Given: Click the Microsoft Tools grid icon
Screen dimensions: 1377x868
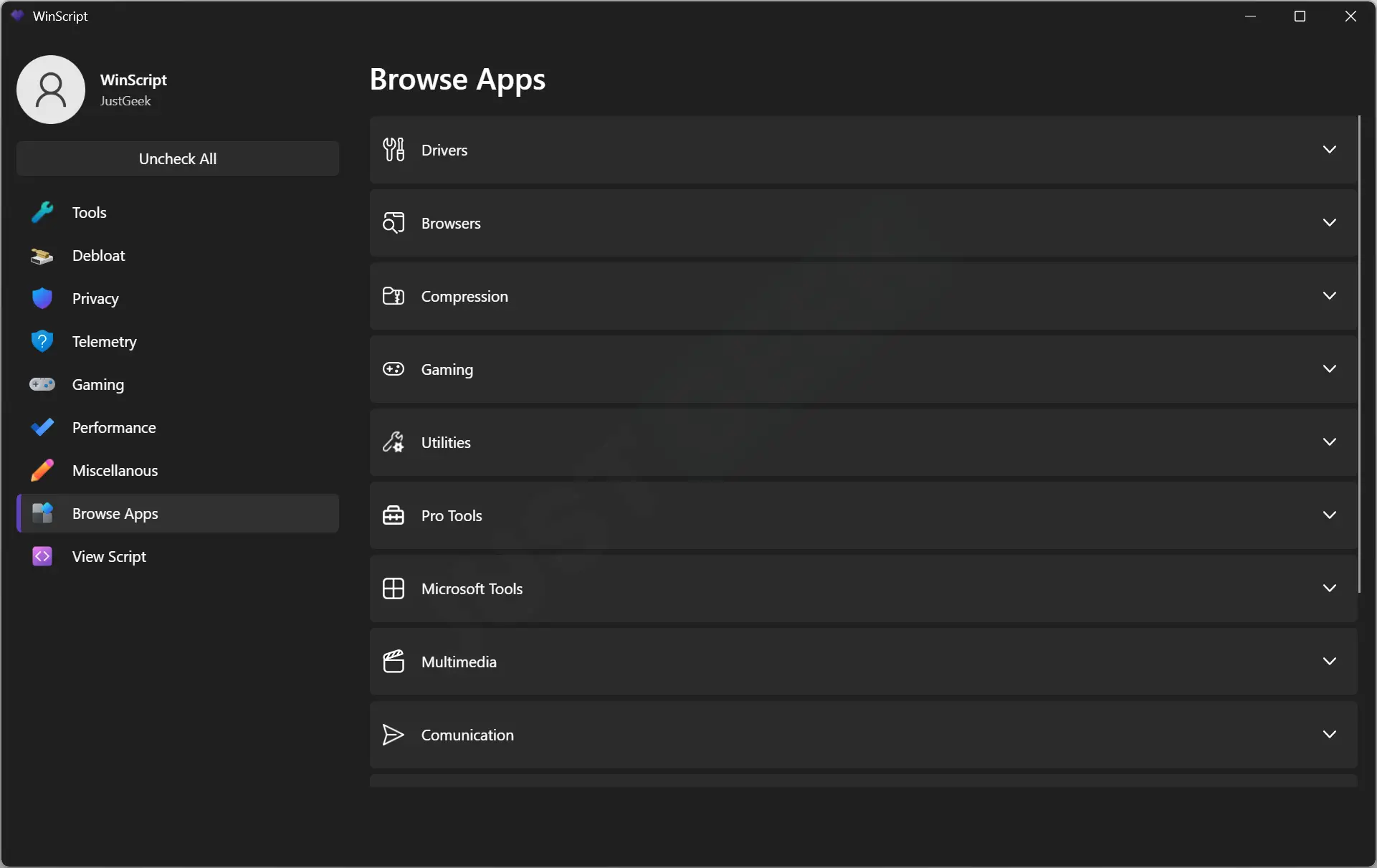Looking at the screenshot, I should point(394,588).
